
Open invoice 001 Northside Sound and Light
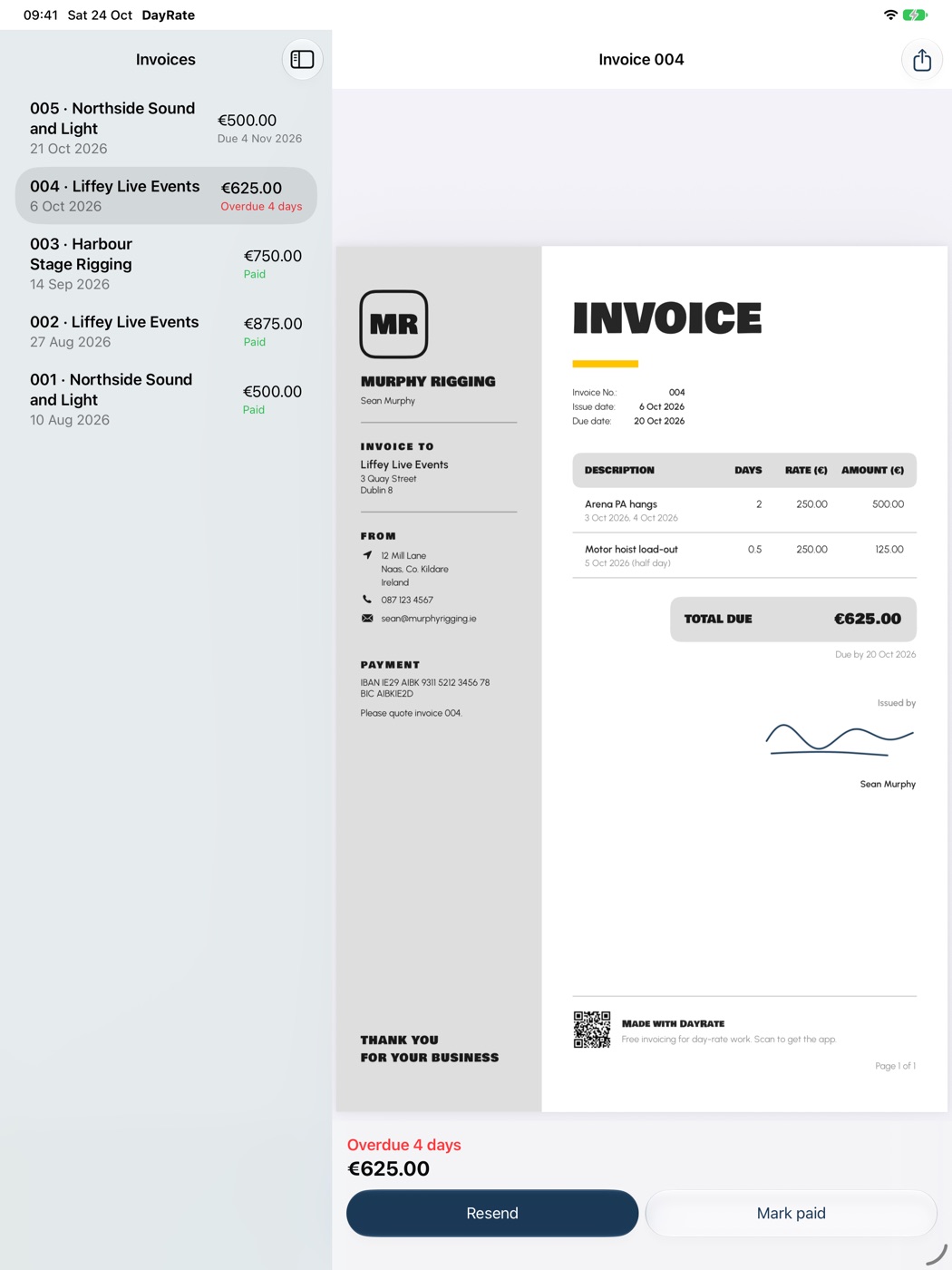click(166, 399)
